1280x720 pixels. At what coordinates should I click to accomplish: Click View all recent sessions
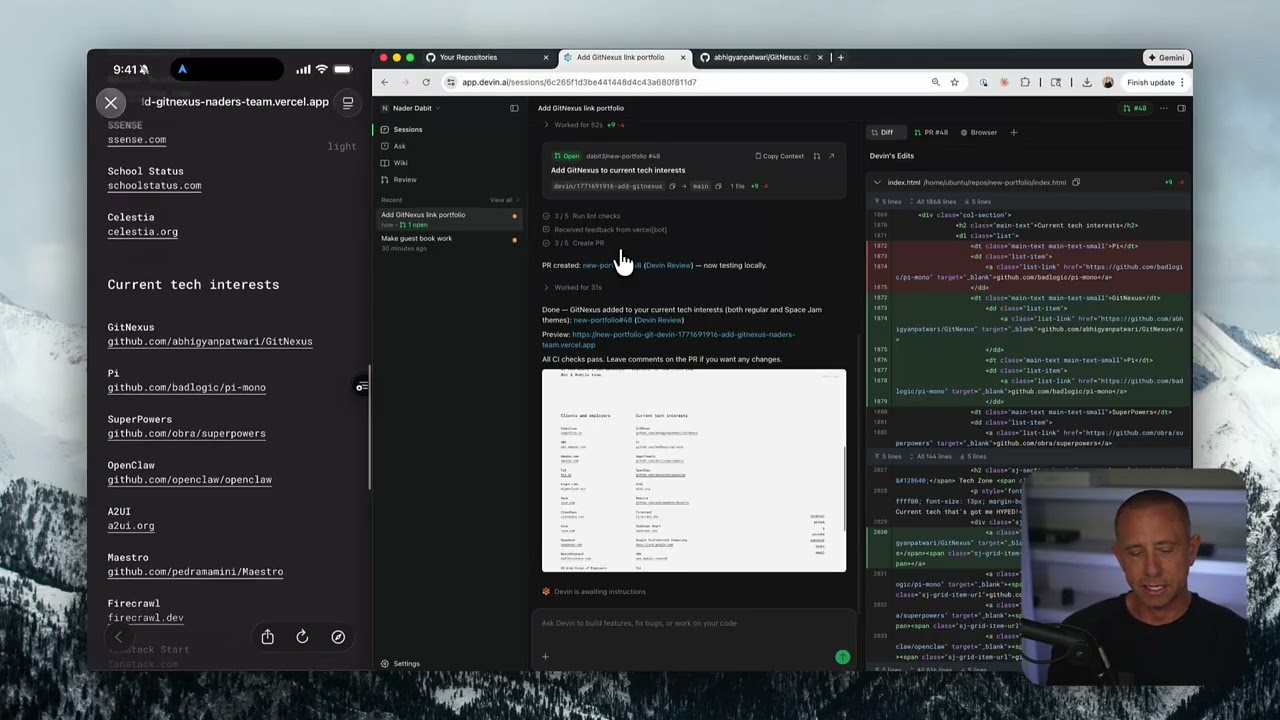point(504,200)
